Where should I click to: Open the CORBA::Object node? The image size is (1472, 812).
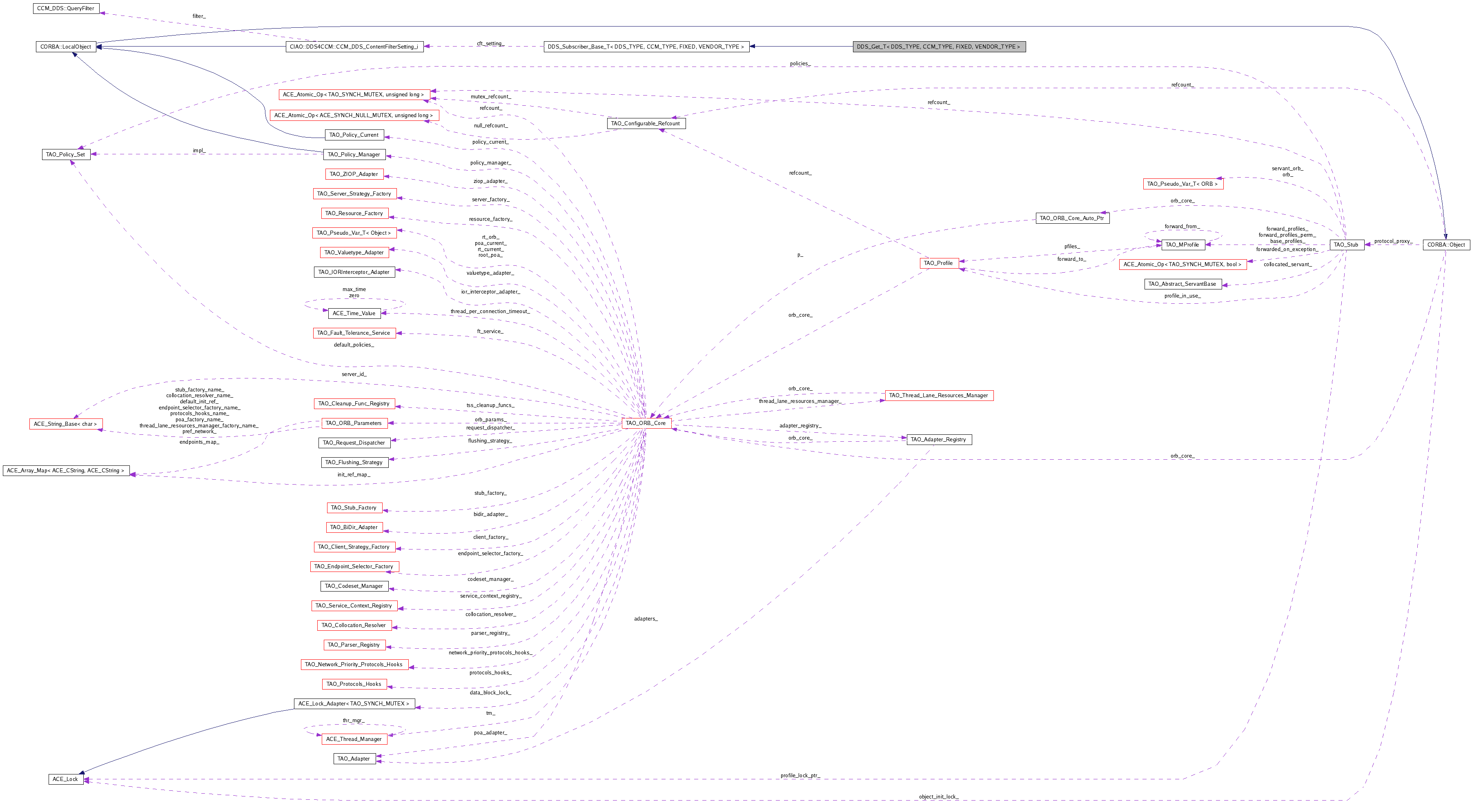pyautogui.click(x=1446, y=245)
